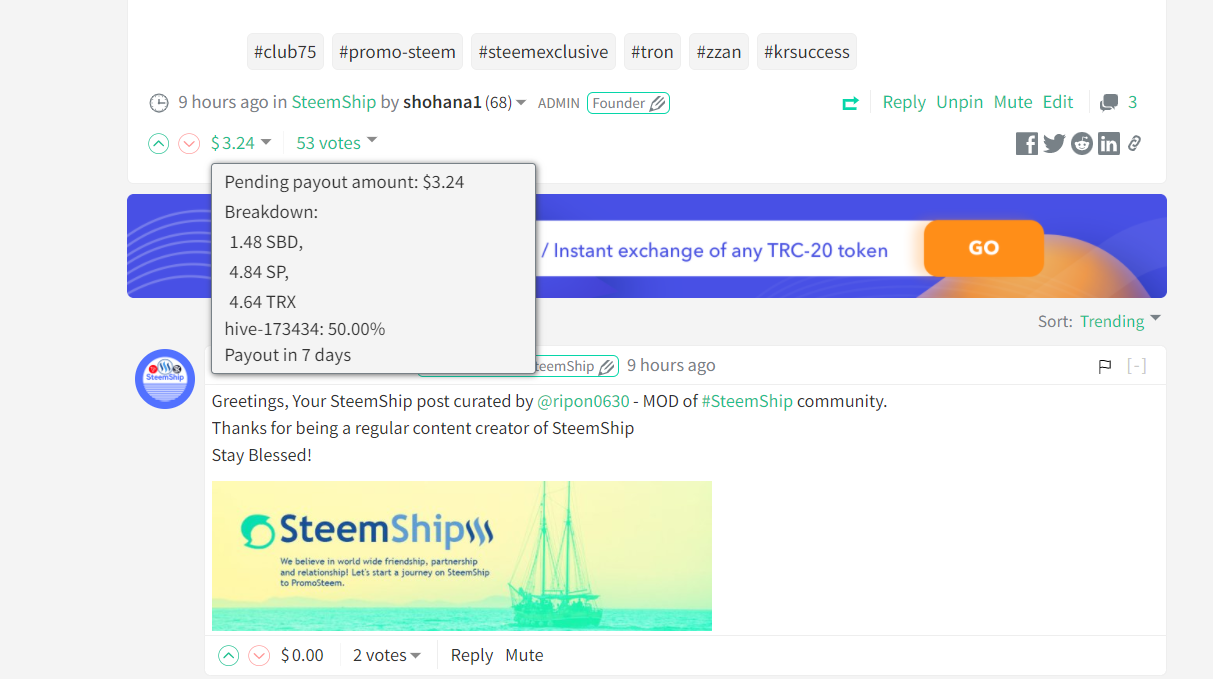The image size is (1213, 679).
Task: Share post on LinkedIn
Action: 1109,143
